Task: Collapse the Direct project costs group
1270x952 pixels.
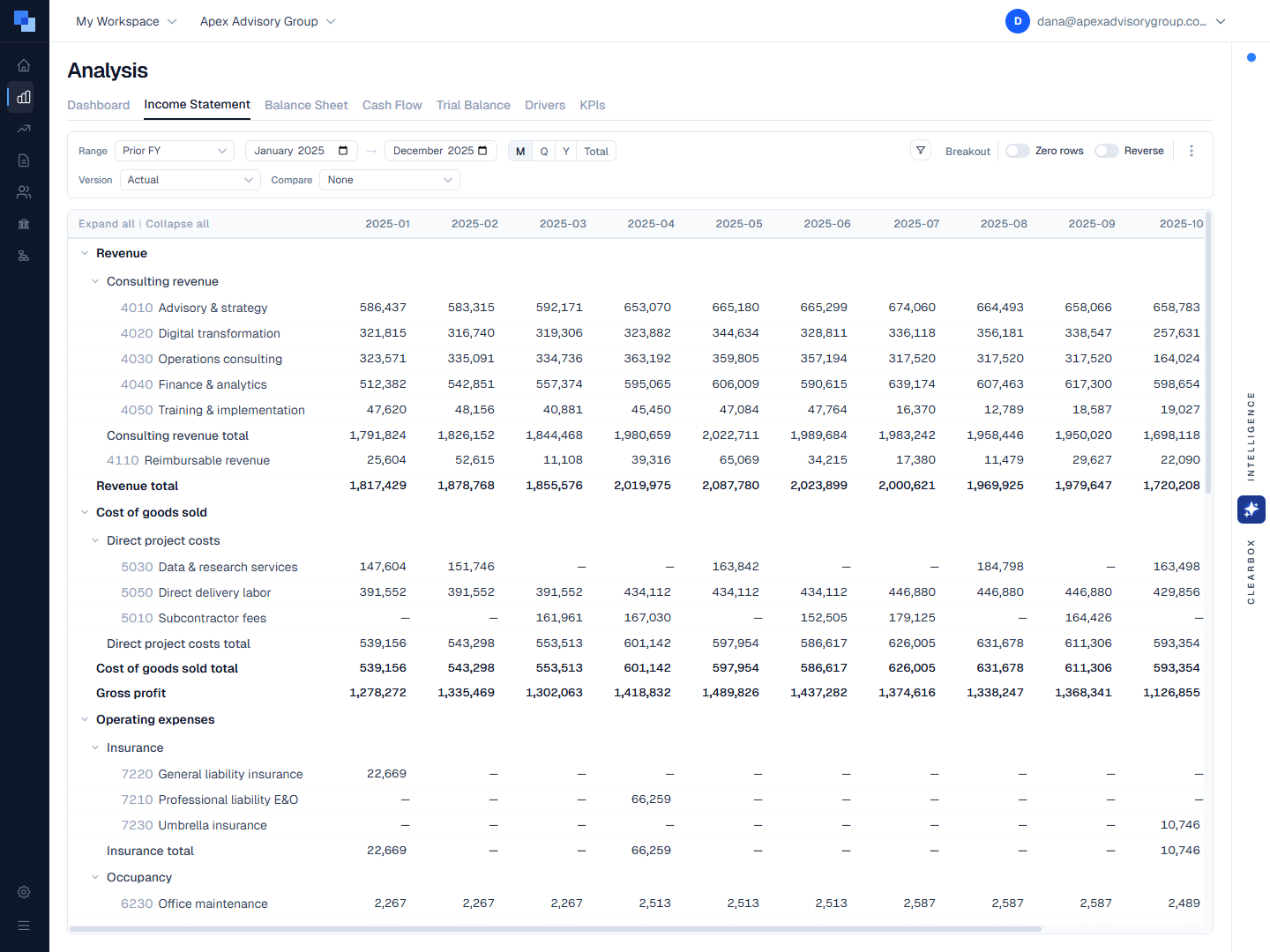Action: click(x=95, y=540)
